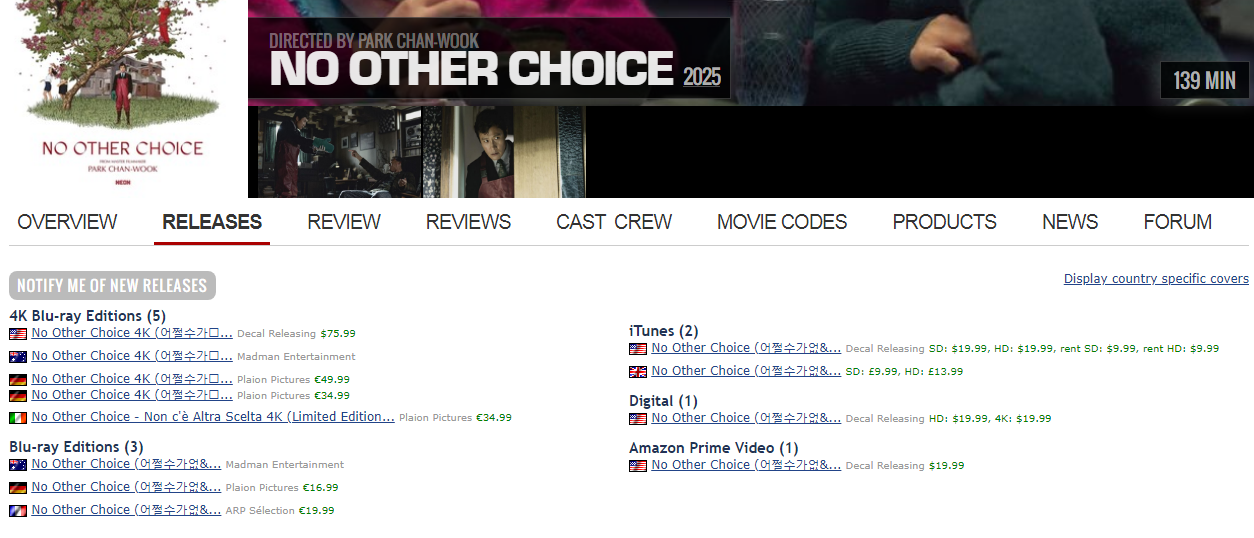The height and width of the screenshot is (538, 1254).
Task: Open the OVERVIEW tab
Action: pos(67,222)
